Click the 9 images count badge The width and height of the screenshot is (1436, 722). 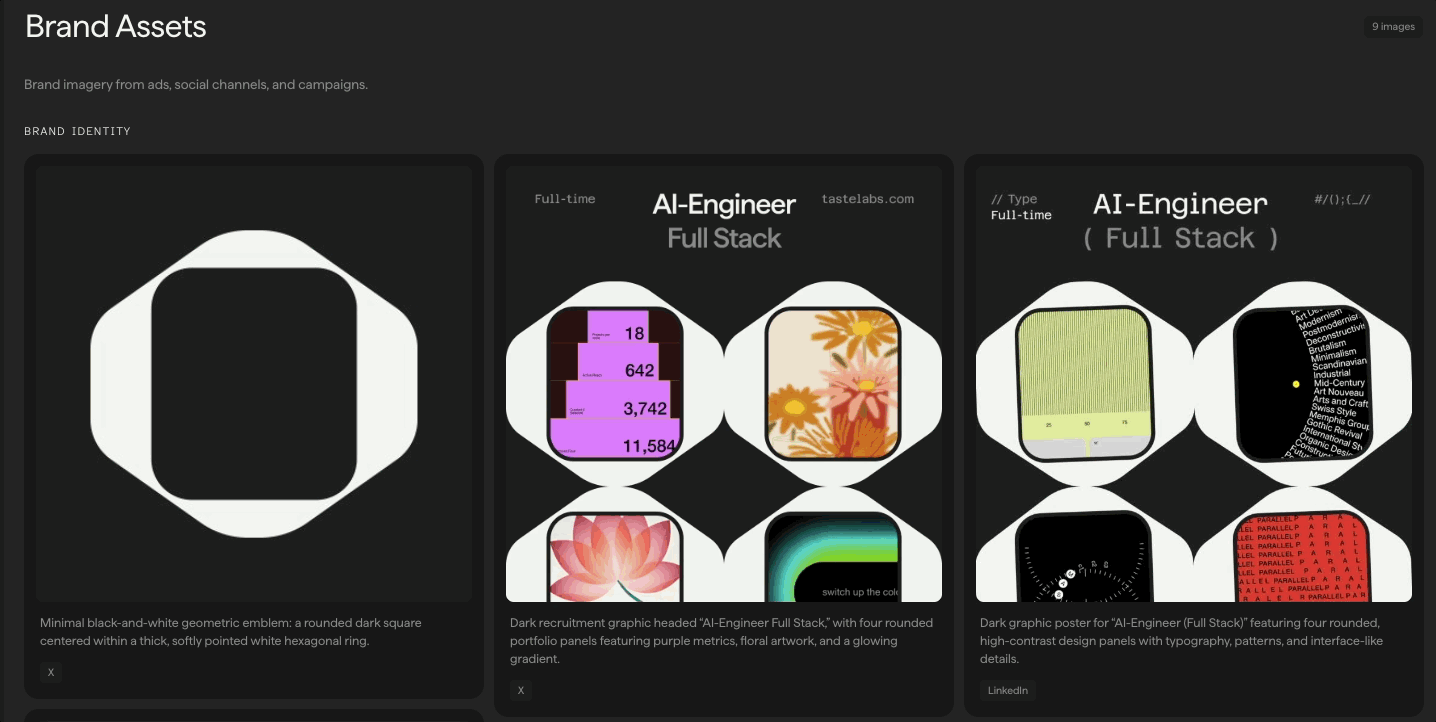(x=1393, y=27)
